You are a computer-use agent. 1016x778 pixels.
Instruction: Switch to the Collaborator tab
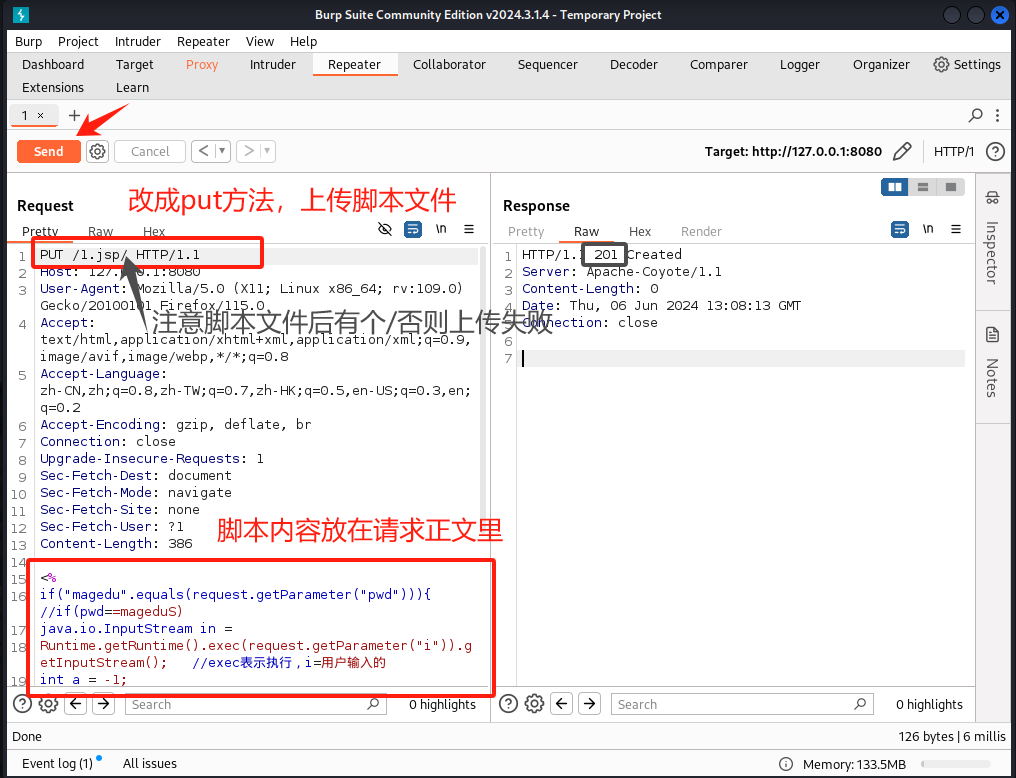(x=449, y=64)
